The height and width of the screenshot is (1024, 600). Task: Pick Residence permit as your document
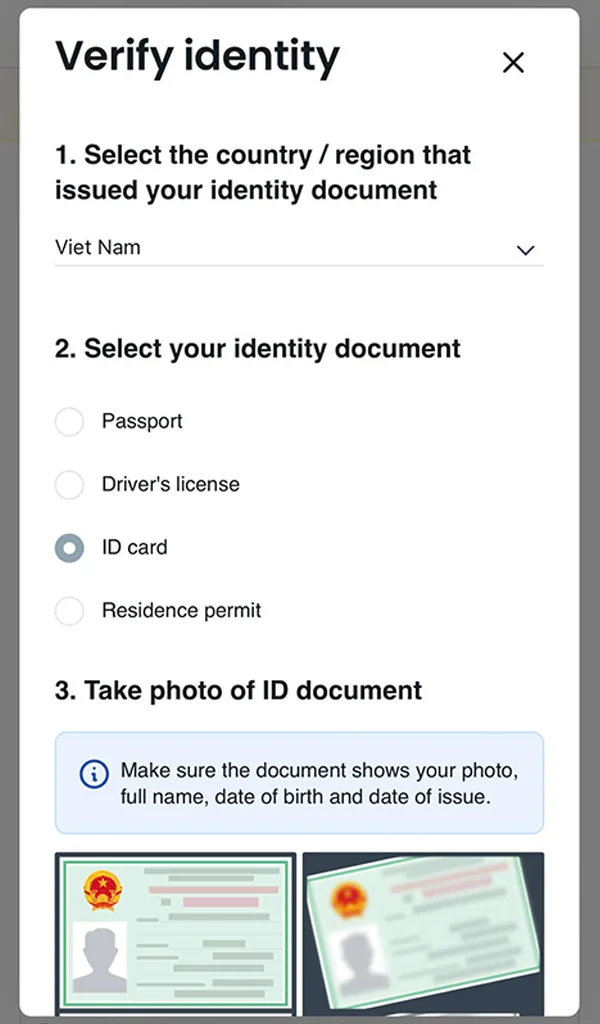[69, 611]
